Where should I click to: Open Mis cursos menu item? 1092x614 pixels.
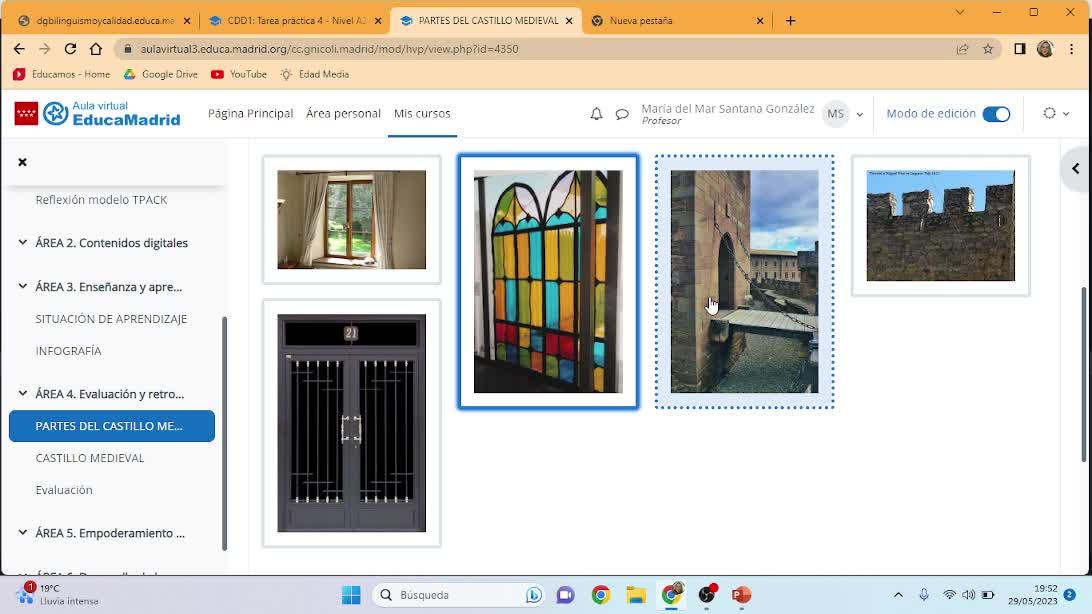click(x=422, y=113)
